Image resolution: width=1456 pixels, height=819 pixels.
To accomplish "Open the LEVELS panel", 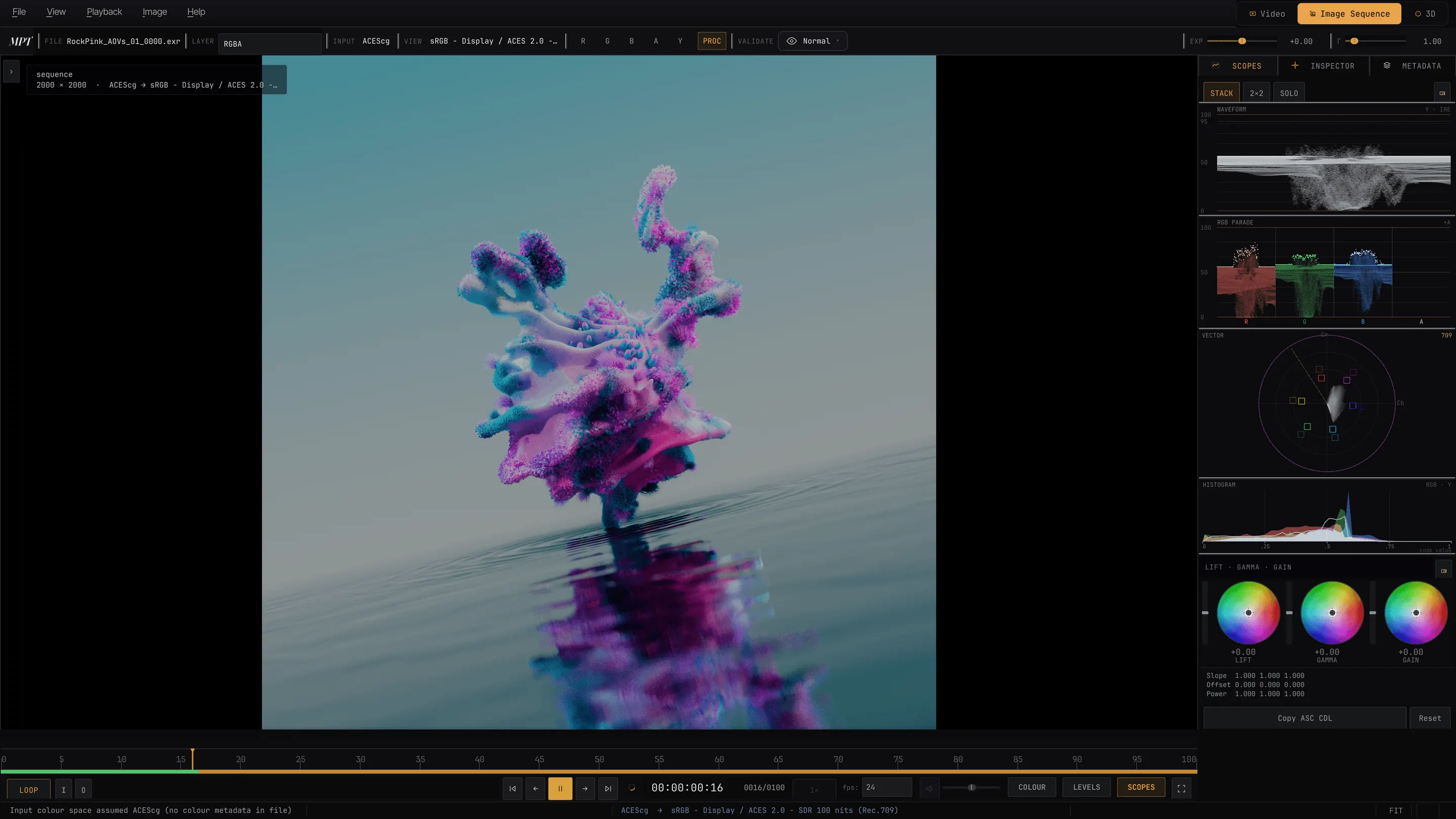I will pyautogui.click(x=1086, y=787).
